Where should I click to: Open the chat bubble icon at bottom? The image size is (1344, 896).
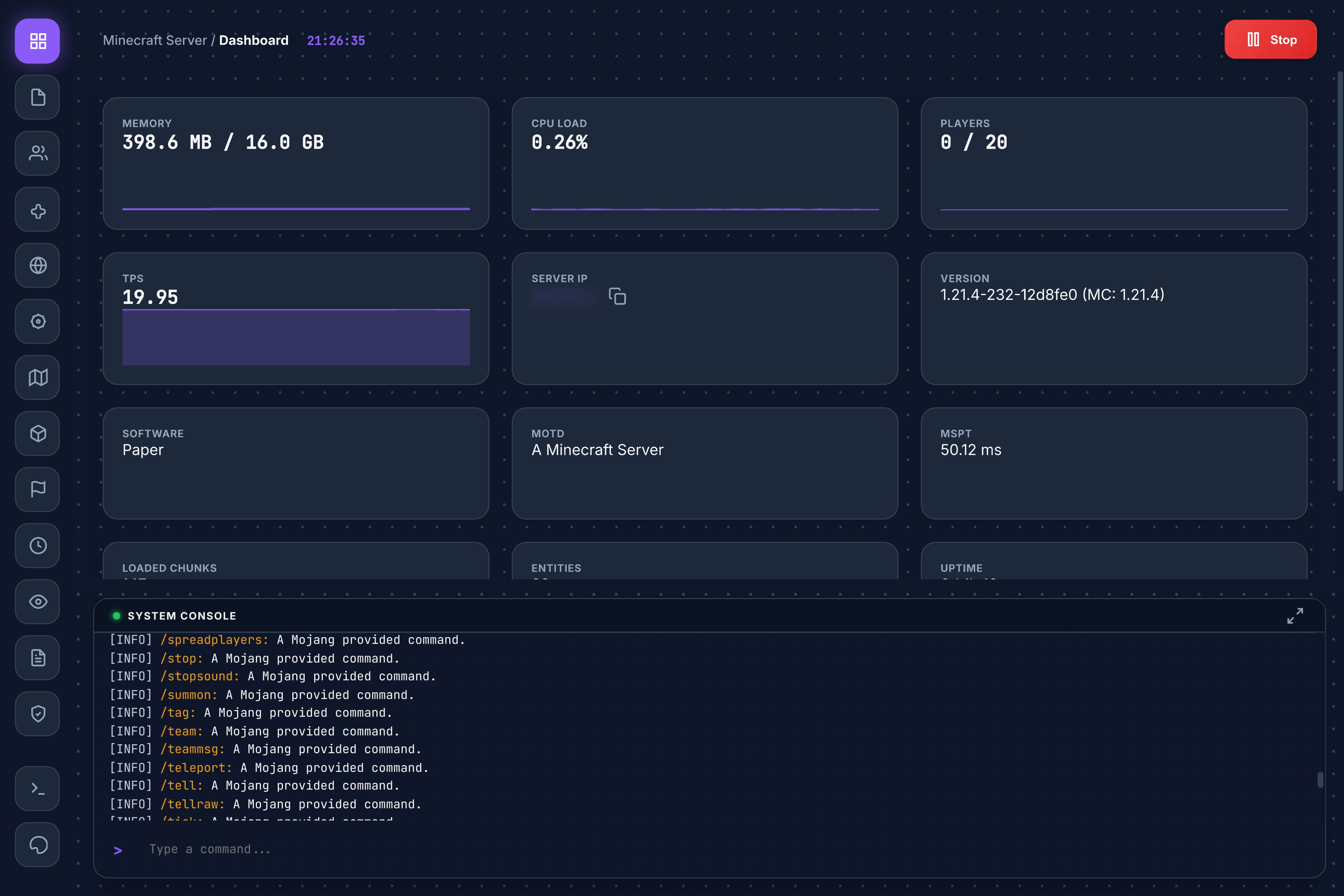38,845
